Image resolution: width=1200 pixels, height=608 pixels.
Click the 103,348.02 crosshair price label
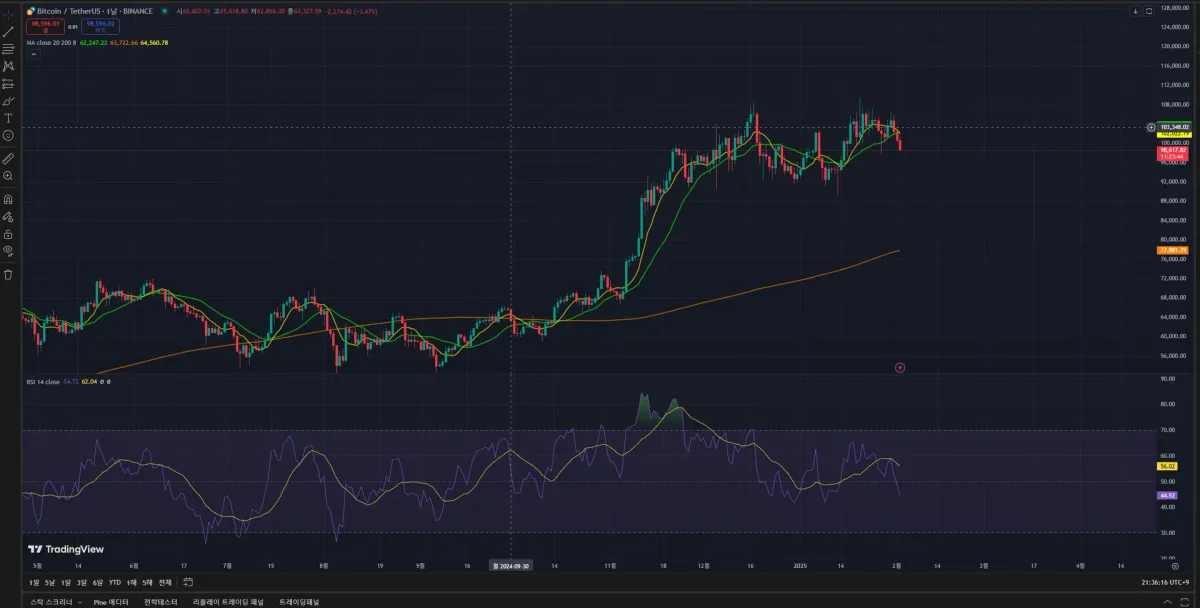click(x=1173, y=127)
